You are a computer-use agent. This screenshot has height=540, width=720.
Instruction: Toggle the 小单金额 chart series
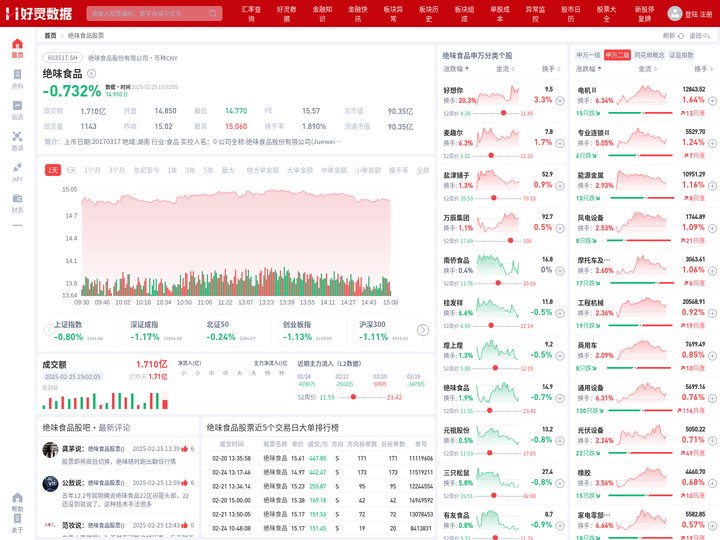pos(368,170)
